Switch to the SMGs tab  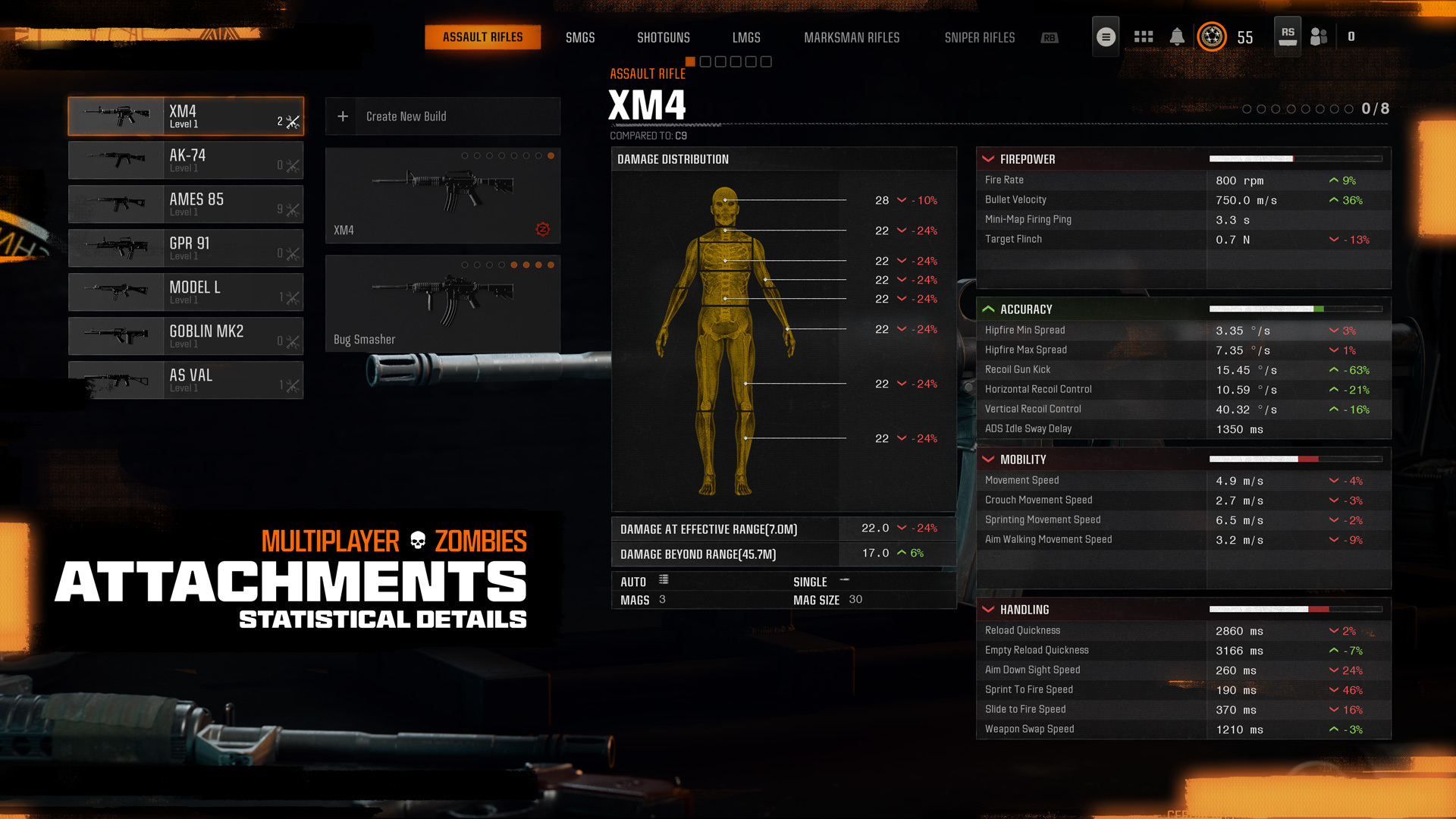[x=580, y=38]
